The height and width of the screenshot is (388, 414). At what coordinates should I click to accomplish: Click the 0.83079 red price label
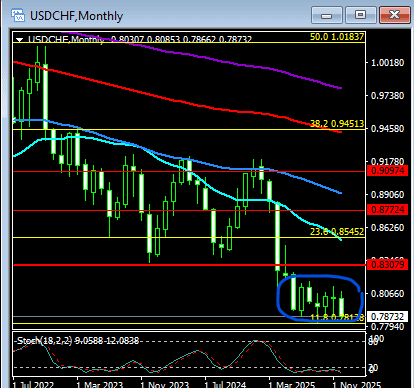click(387, 265)
